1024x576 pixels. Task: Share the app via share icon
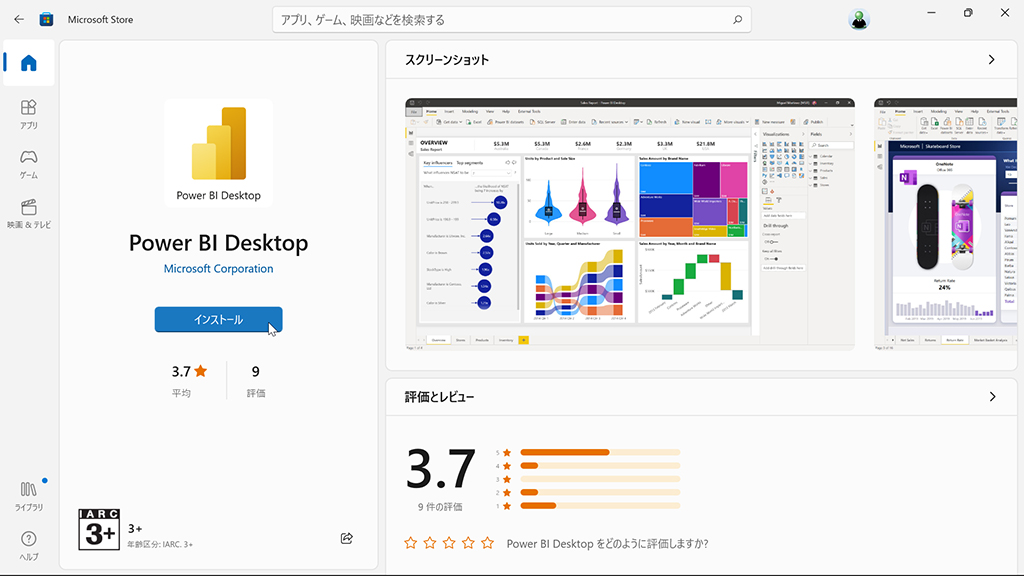point(347,538)
